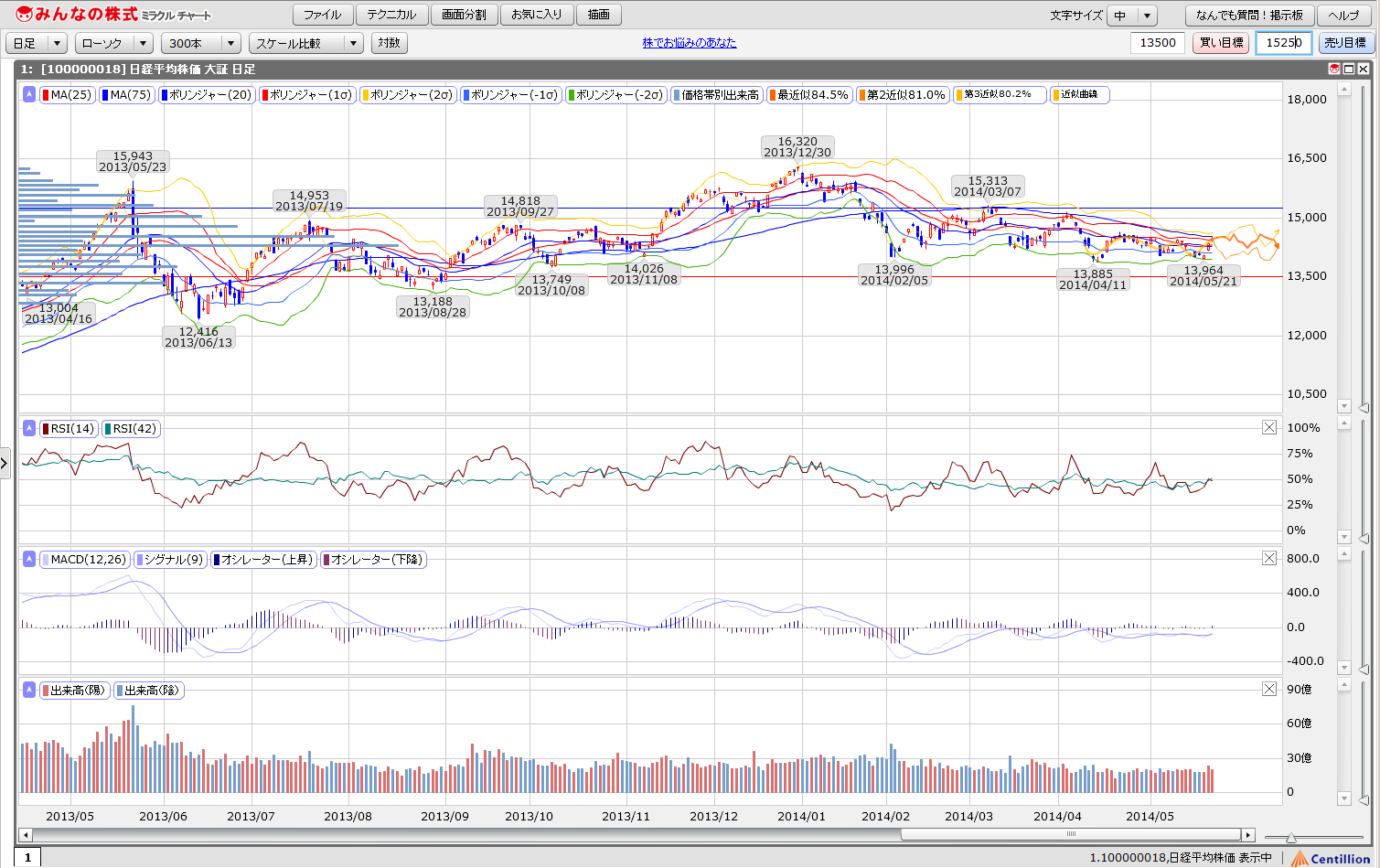Close the volume (出来高) panel

[x=1269, y=689]
